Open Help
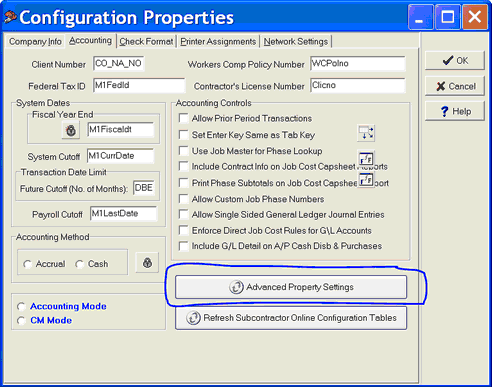This screenshot has height=387, width=492. pos(455,111)
